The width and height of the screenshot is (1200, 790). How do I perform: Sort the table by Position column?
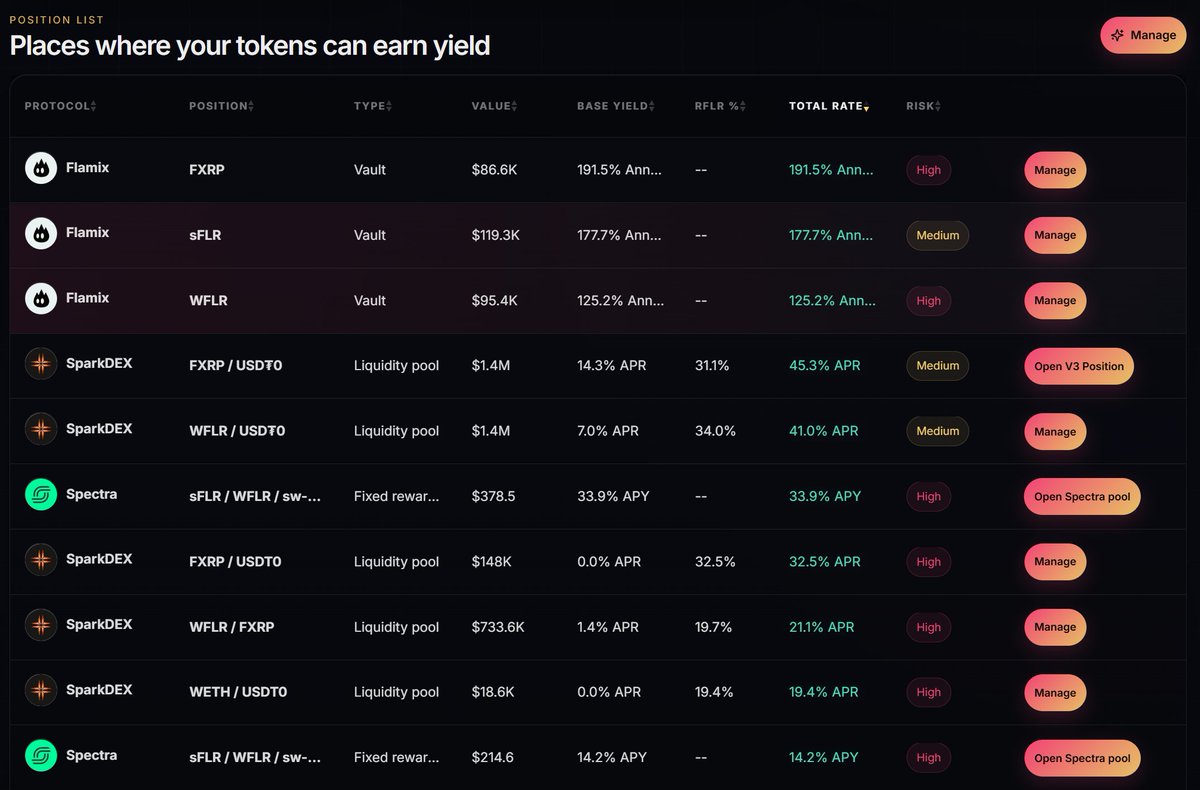pyautogui.click(x=221, y=106)
